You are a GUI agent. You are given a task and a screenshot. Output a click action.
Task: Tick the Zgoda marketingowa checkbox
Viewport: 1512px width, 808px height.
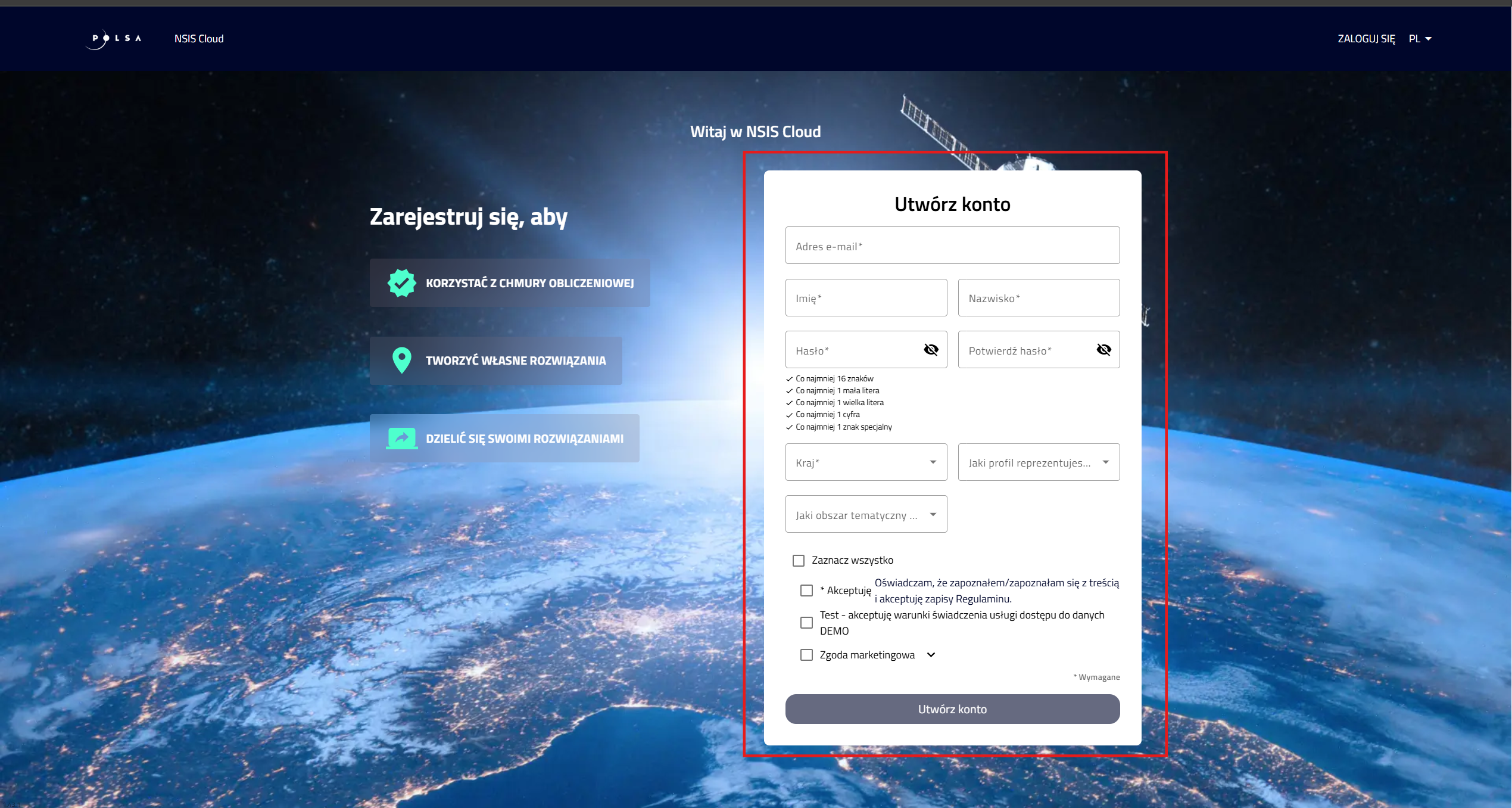coord(807,654)
